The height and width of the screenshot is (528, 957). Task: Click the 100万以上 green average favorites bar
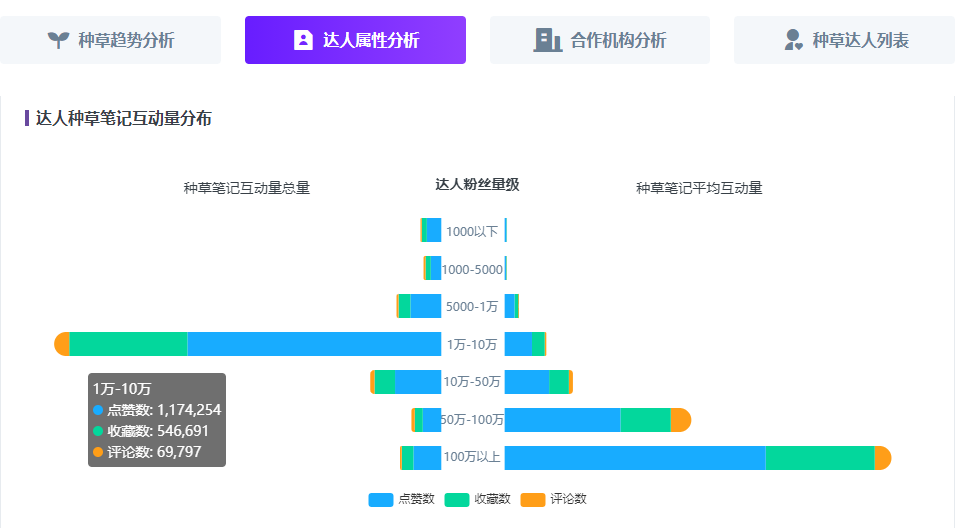[819, 457]
